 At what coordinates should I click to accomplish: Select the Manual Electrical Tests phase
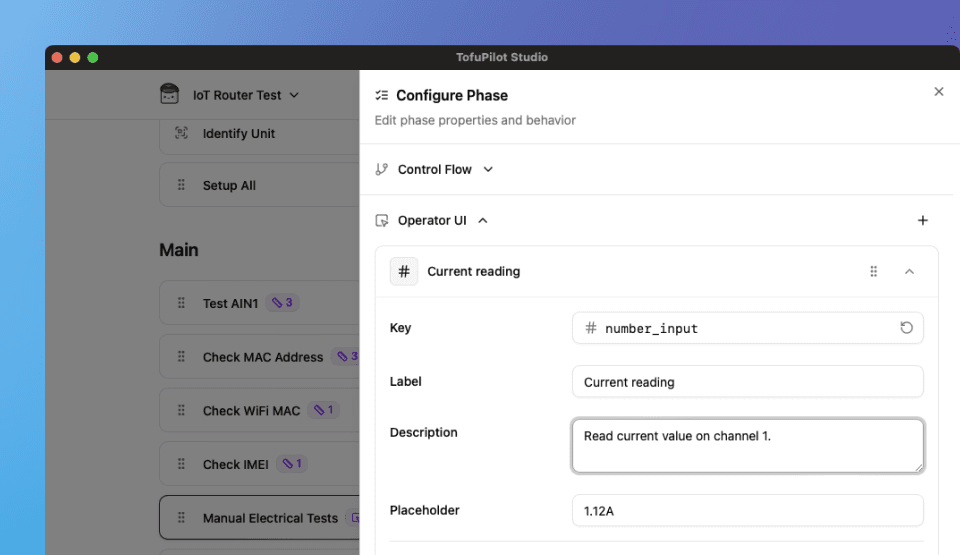(270, 518)
